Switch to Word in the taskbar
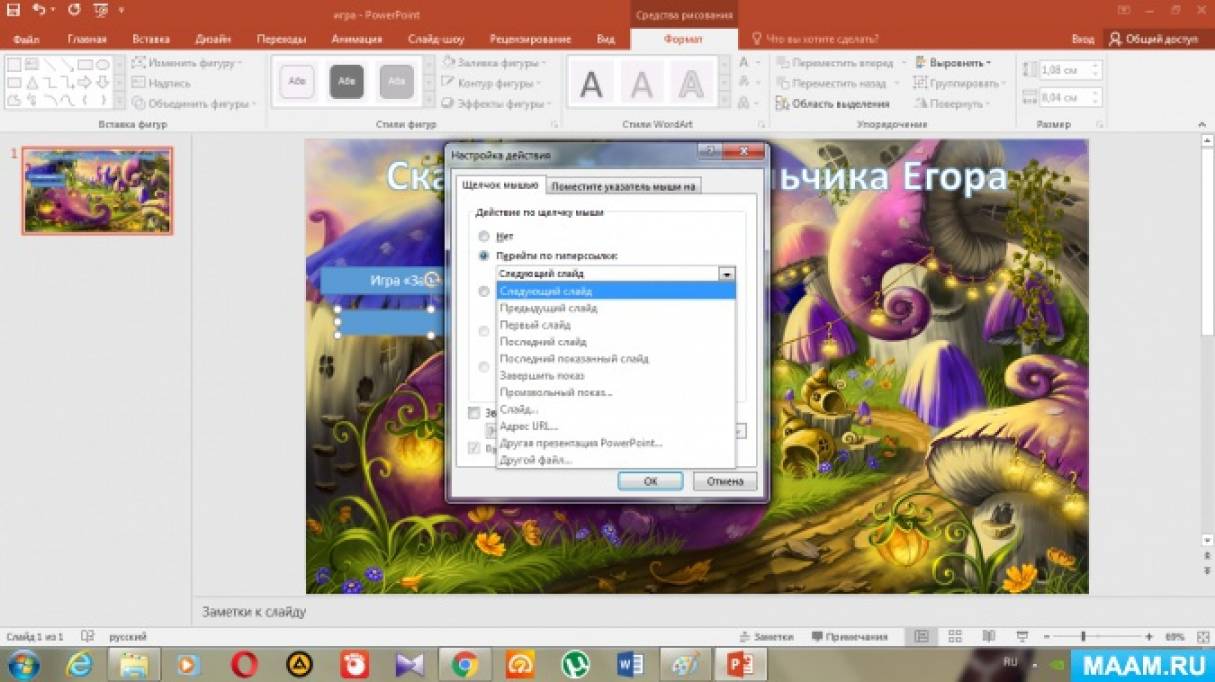Viewport: 1215px width, 682px height. pos(630,664)
